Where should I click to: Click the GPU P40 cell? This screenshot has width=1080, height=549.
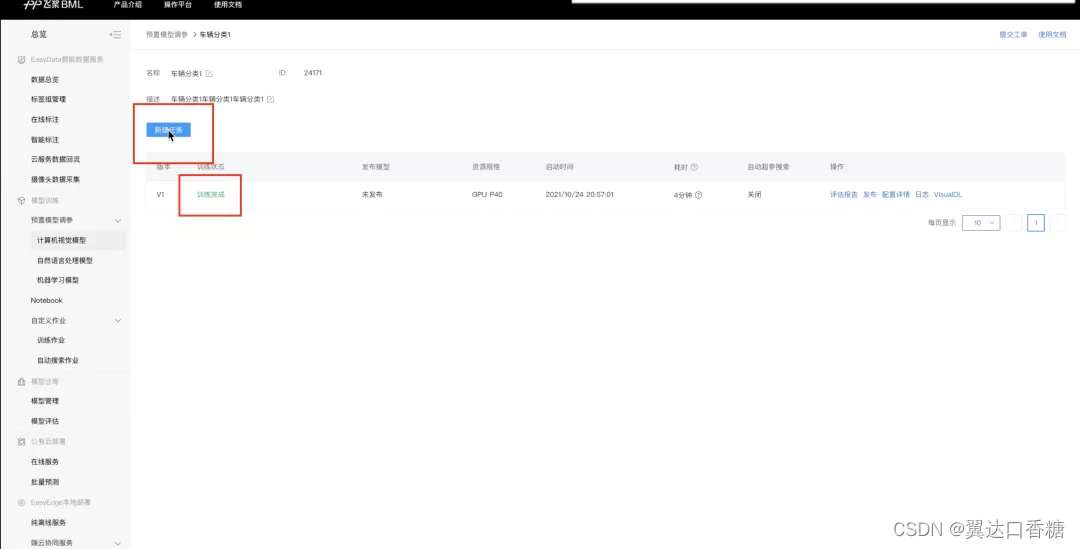487,195
